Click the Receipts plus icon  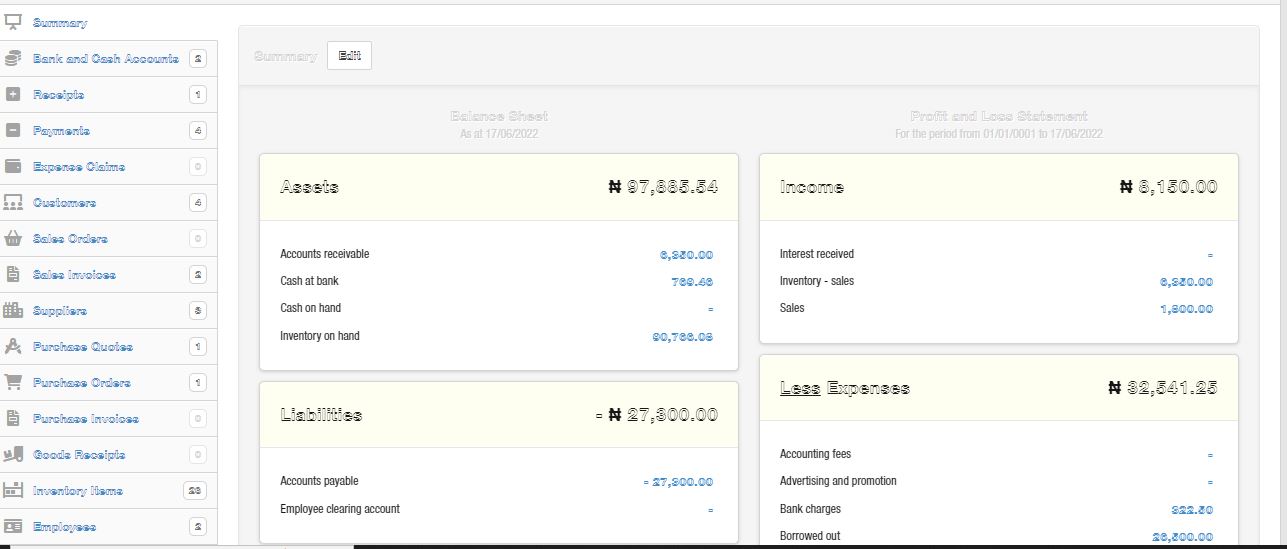(x=14, y=95)
